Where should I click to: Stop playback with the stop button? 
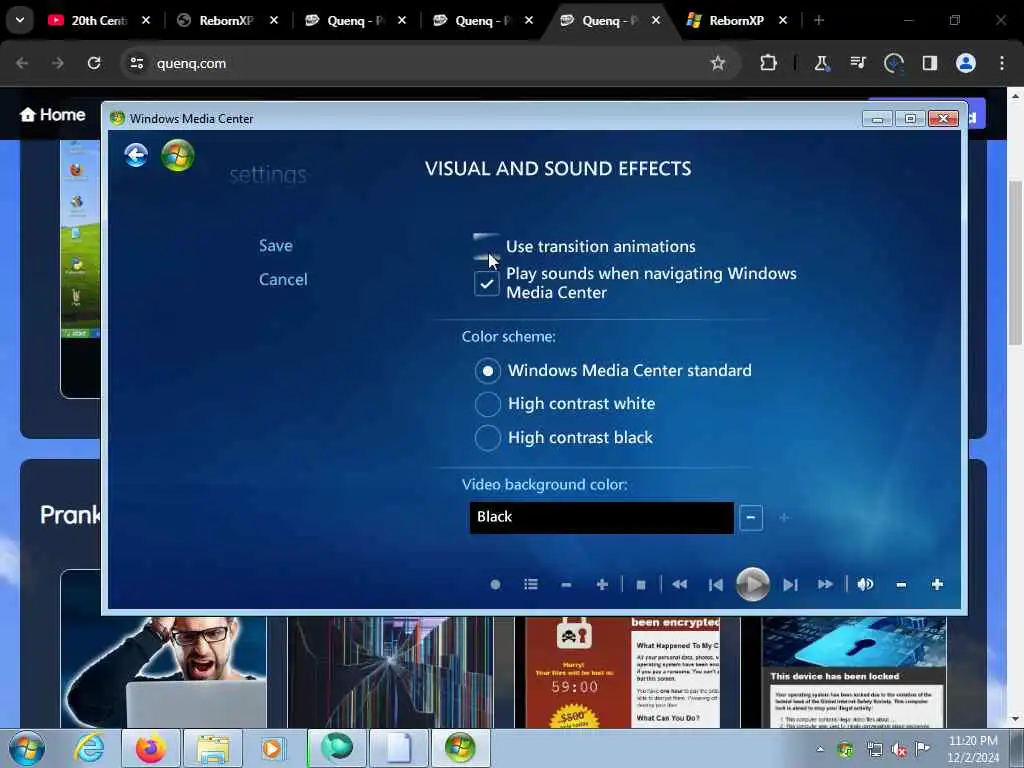click(641, 584)
